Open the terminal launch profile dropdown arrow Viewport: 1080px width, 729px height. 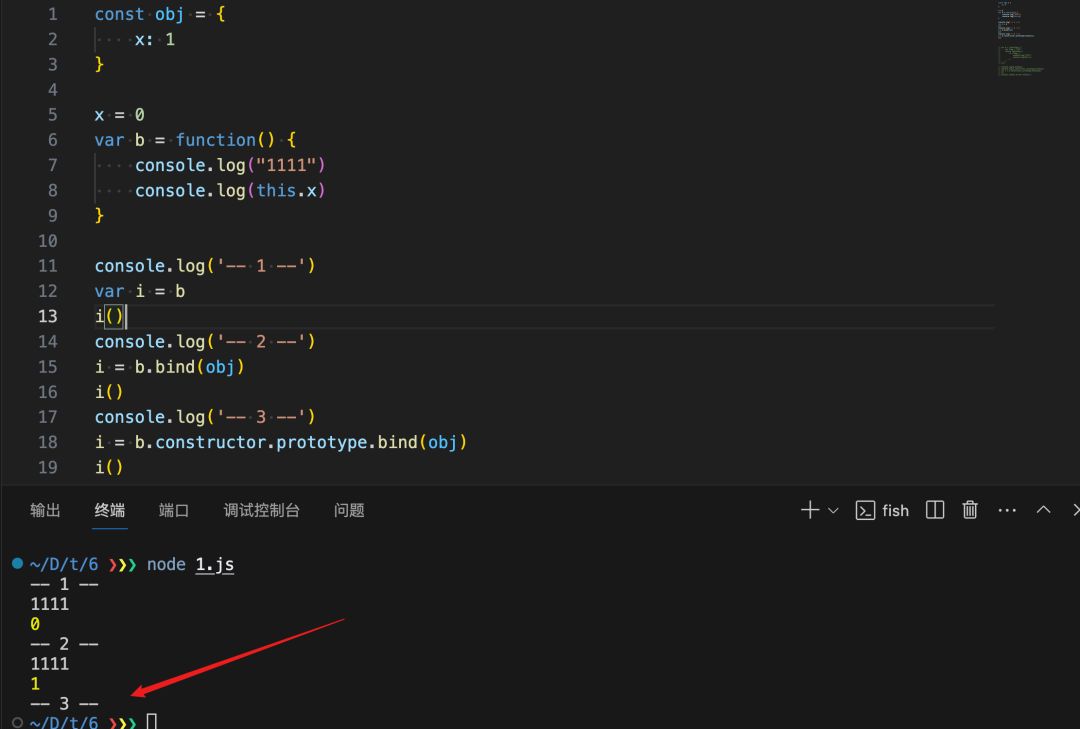tap(833, 510)
